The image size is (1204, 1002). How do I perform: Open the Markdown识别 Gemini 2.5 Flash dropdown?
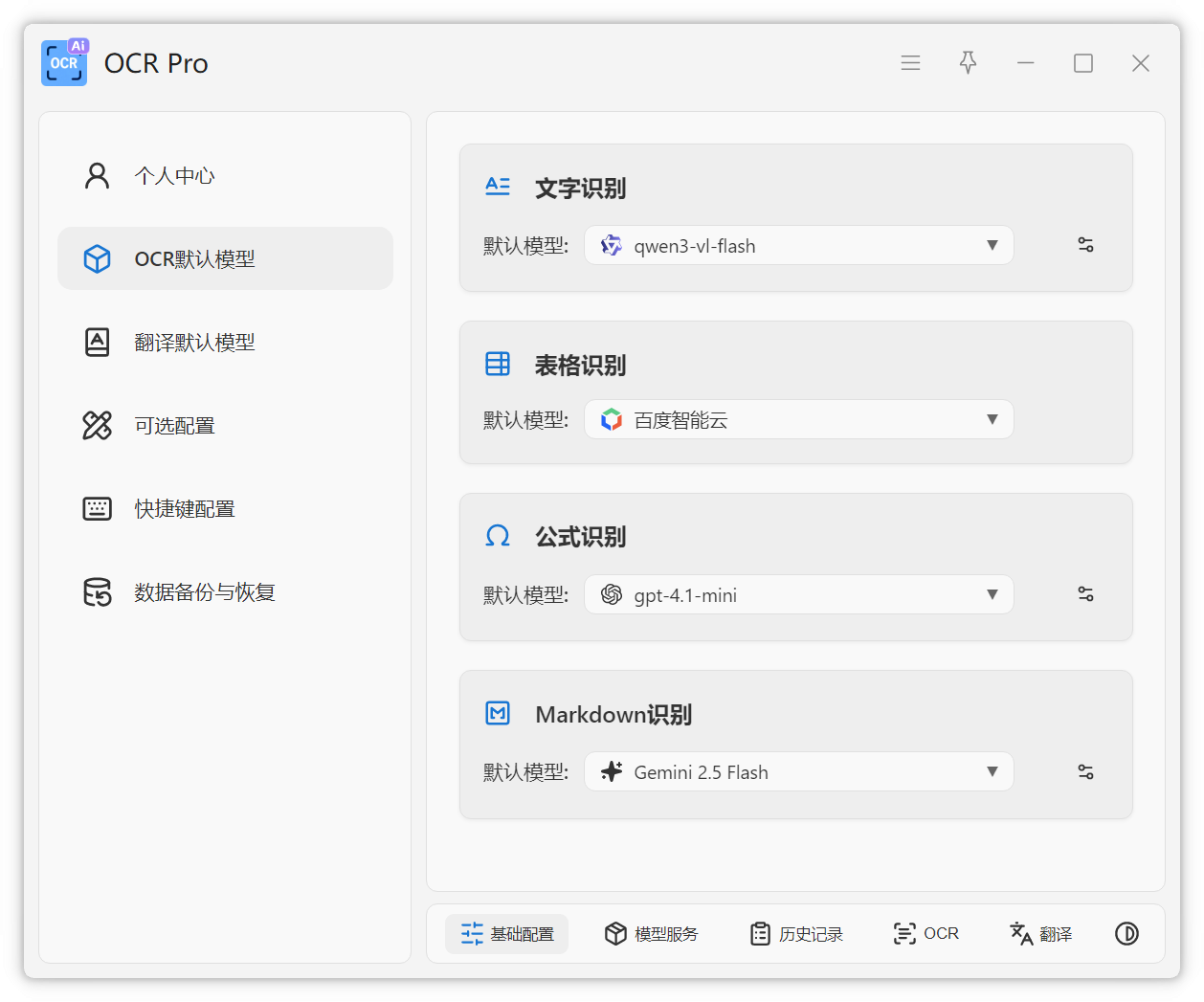pos(798,771)
